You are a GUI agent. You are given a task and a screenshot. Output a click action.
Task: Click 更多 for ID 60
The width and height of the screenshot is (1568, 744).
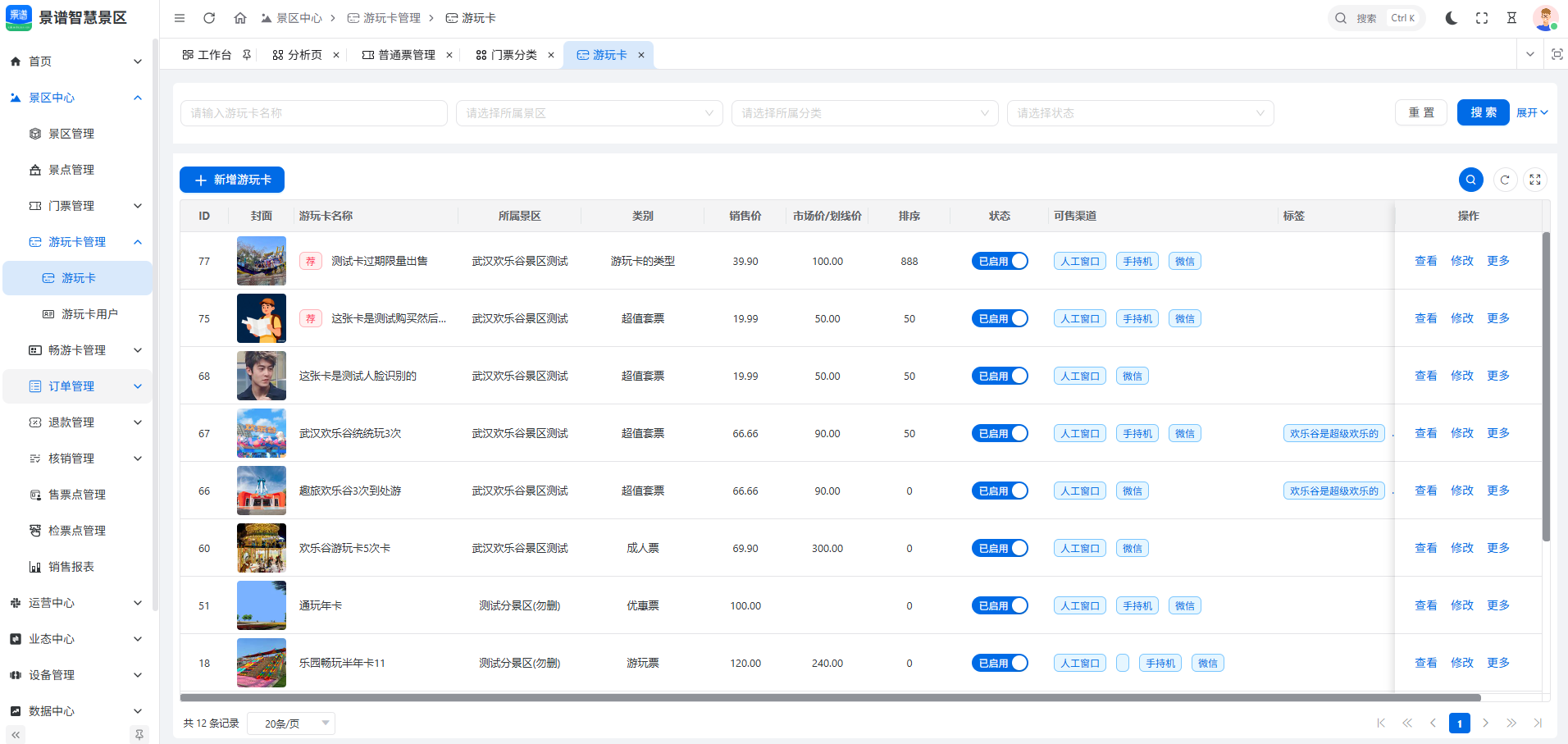tap(1498, 548)
